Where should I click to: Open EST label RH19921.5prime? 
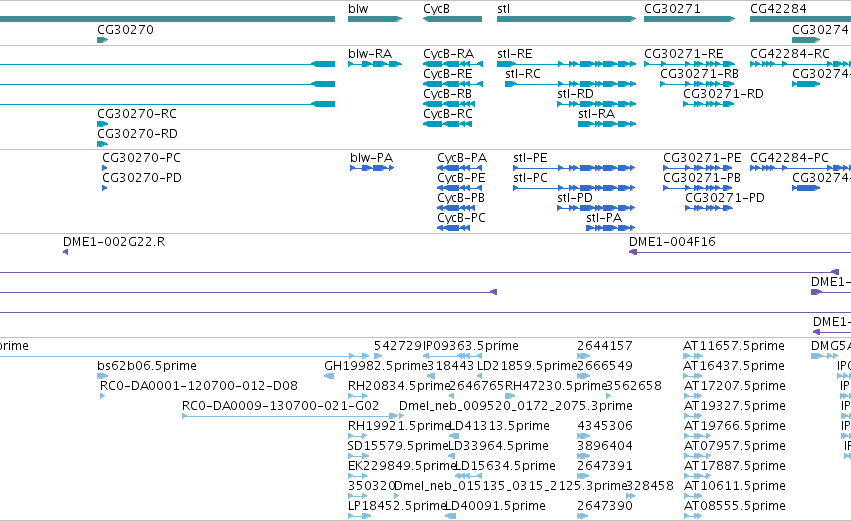[399, 426]
